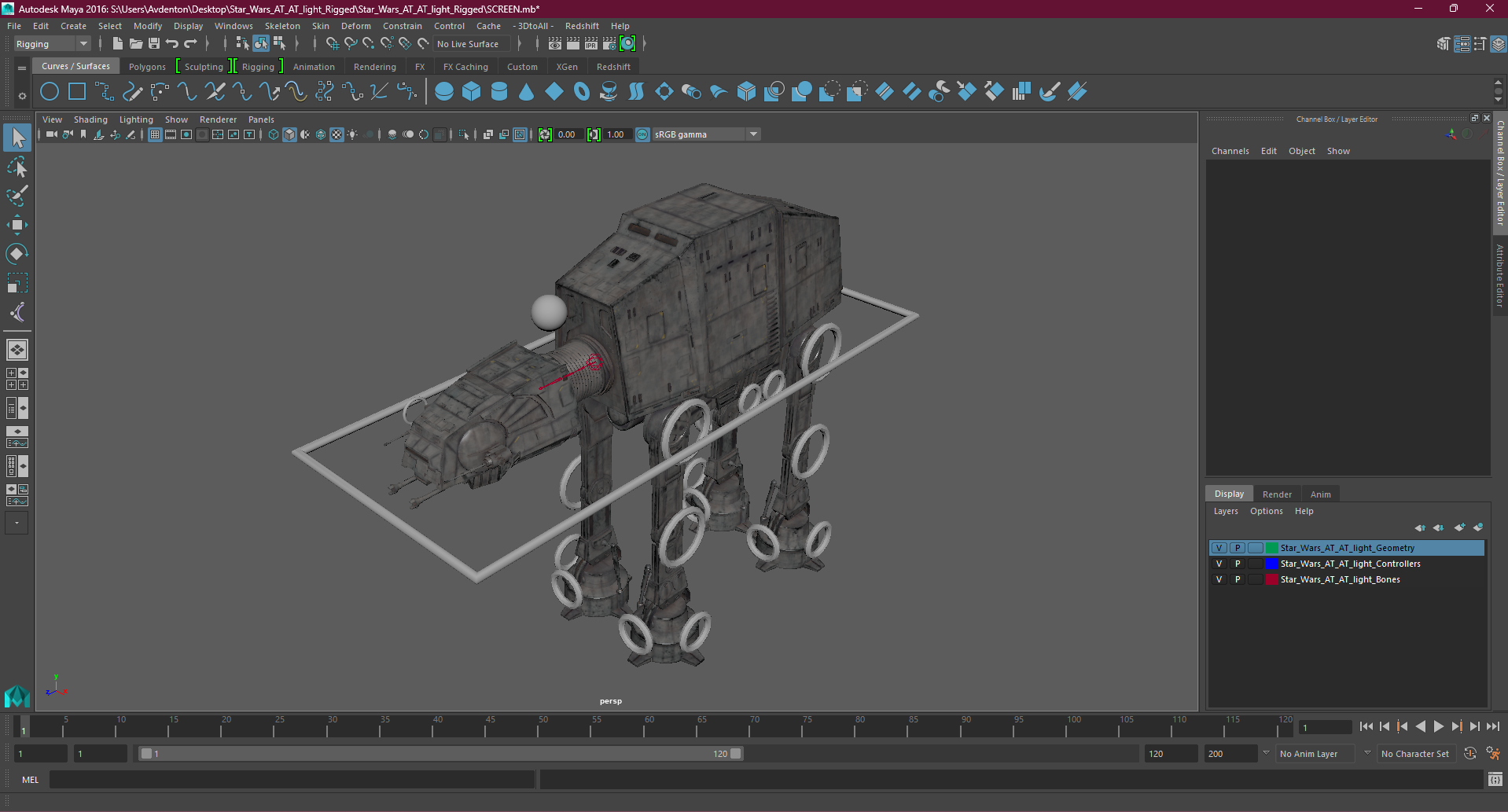Click the NURBS square shelf icon

click(x=77, y=92)
